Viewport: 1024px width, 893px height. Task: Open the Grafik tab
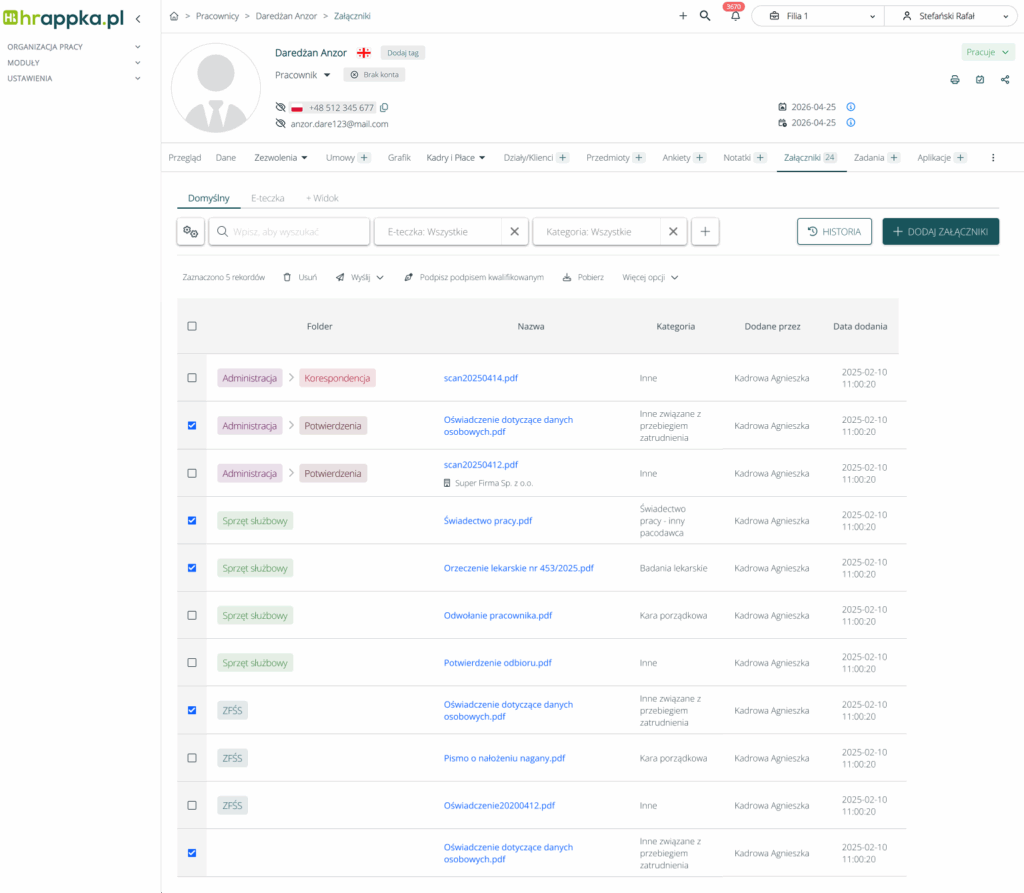point(399,158)
